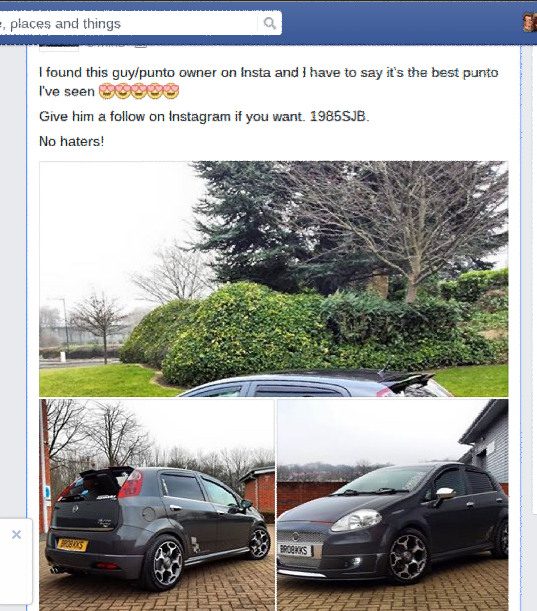This screenshot has height=611, width=537.
Task: Open the rear-view photo of the grey Punto
Action: click(x=157, y=505)
